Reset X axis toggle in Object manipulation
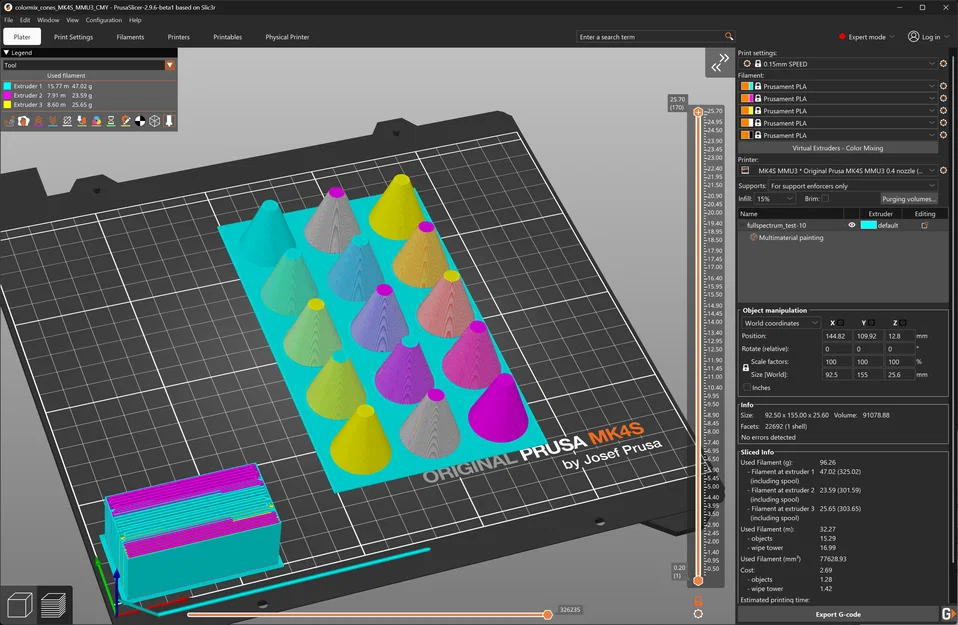The image size is (958, 625). (x=841, y=323)
